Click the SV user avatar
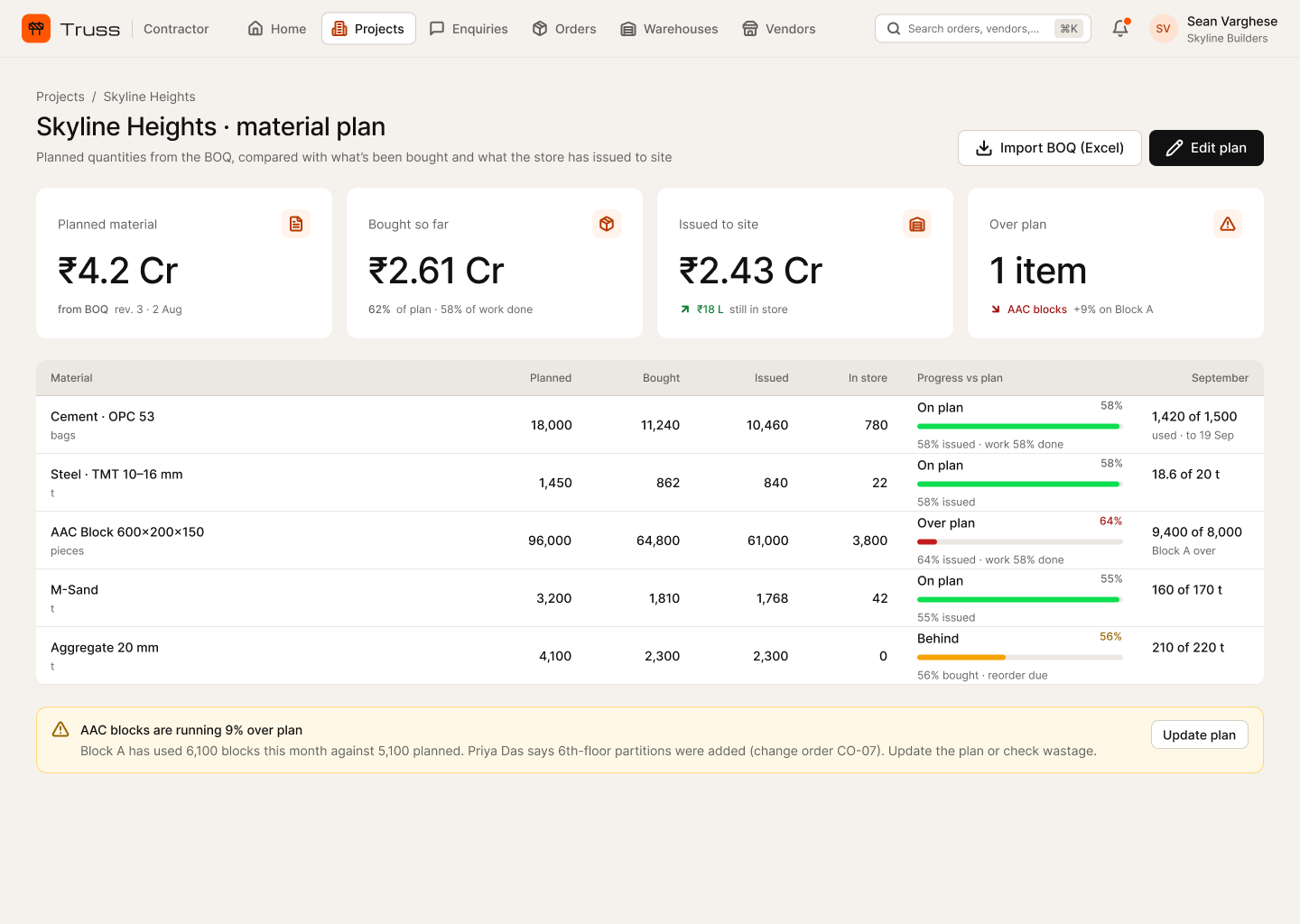This screenshot has width=1300, height=924. (x=1163, y=29)
